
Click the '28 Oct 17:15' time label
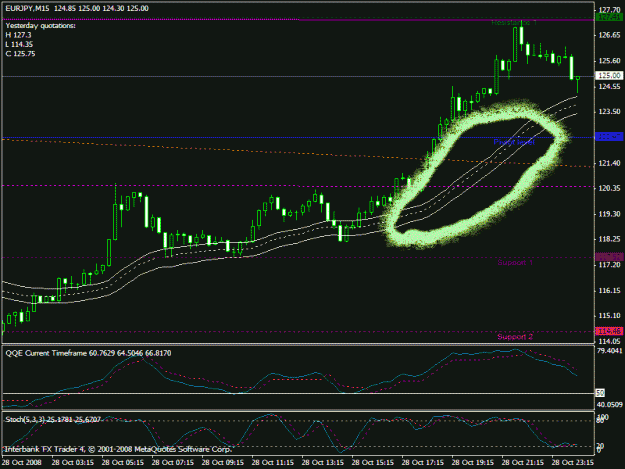423,463
